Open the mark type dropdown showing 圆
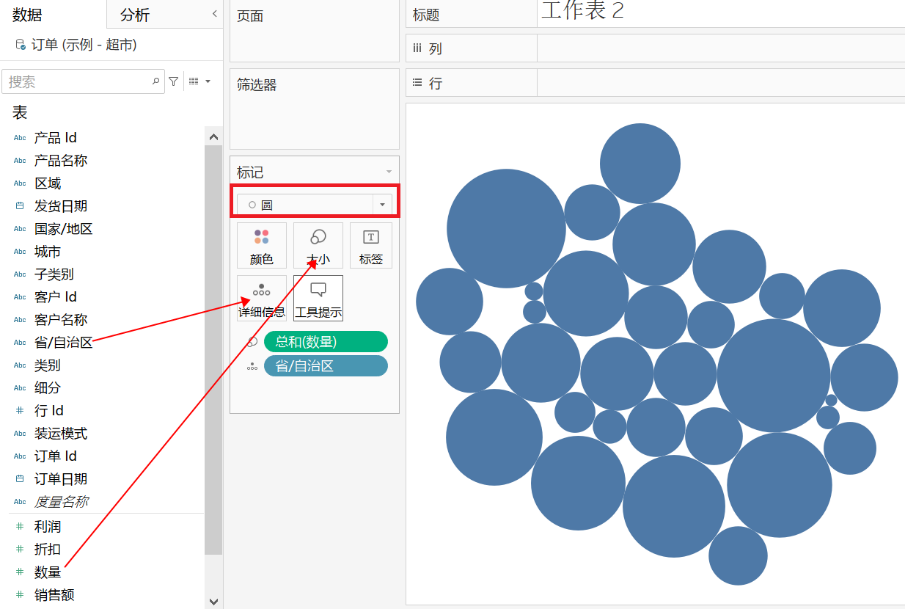This screenshot has width=905, height=609. (x=315, y=204)
